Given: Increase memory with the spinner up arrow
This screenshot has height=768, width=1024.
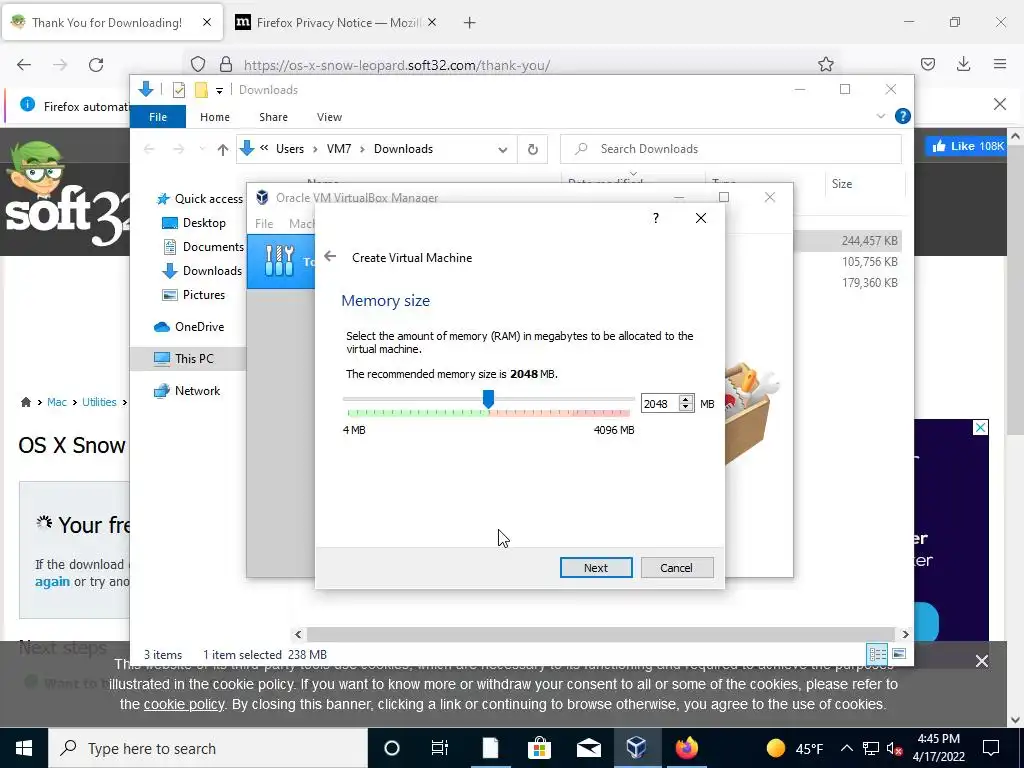Looking at the screenshot, I should (x=686, y=399).
